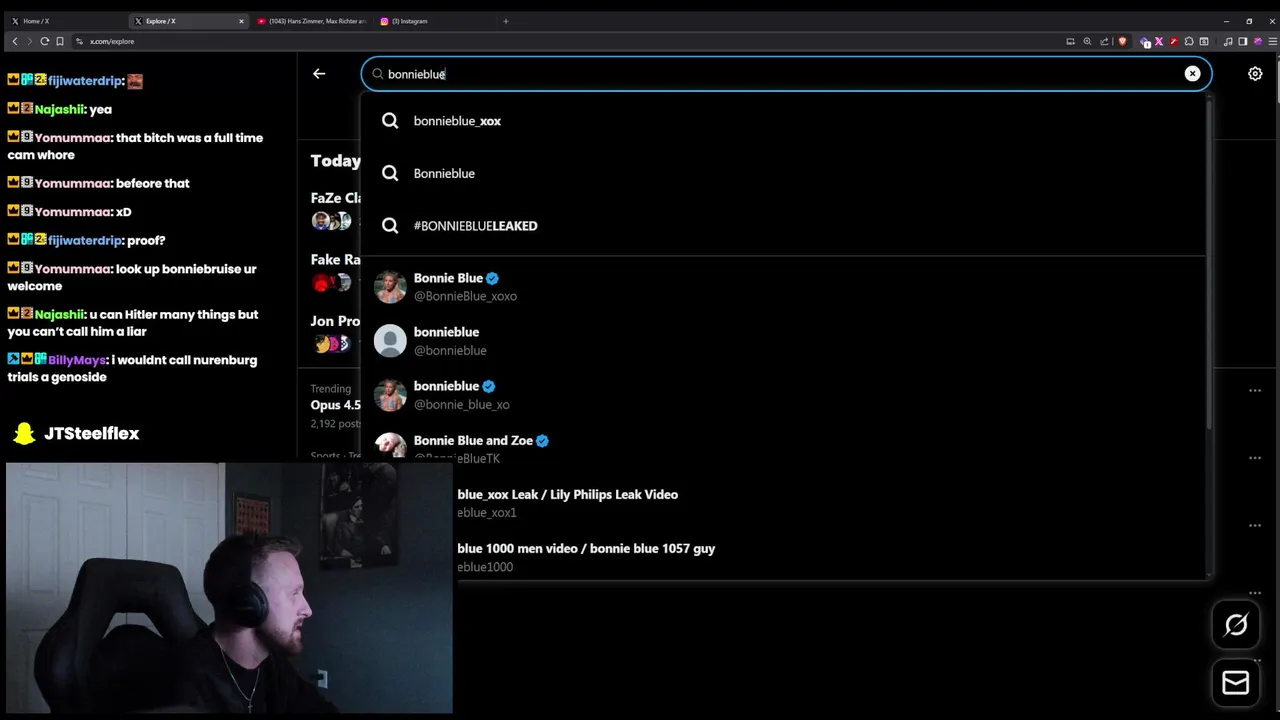Image resolution: width=1280 pixels, height=720 pixels.
Task: Click the browser back button
Action: [15, 41]
